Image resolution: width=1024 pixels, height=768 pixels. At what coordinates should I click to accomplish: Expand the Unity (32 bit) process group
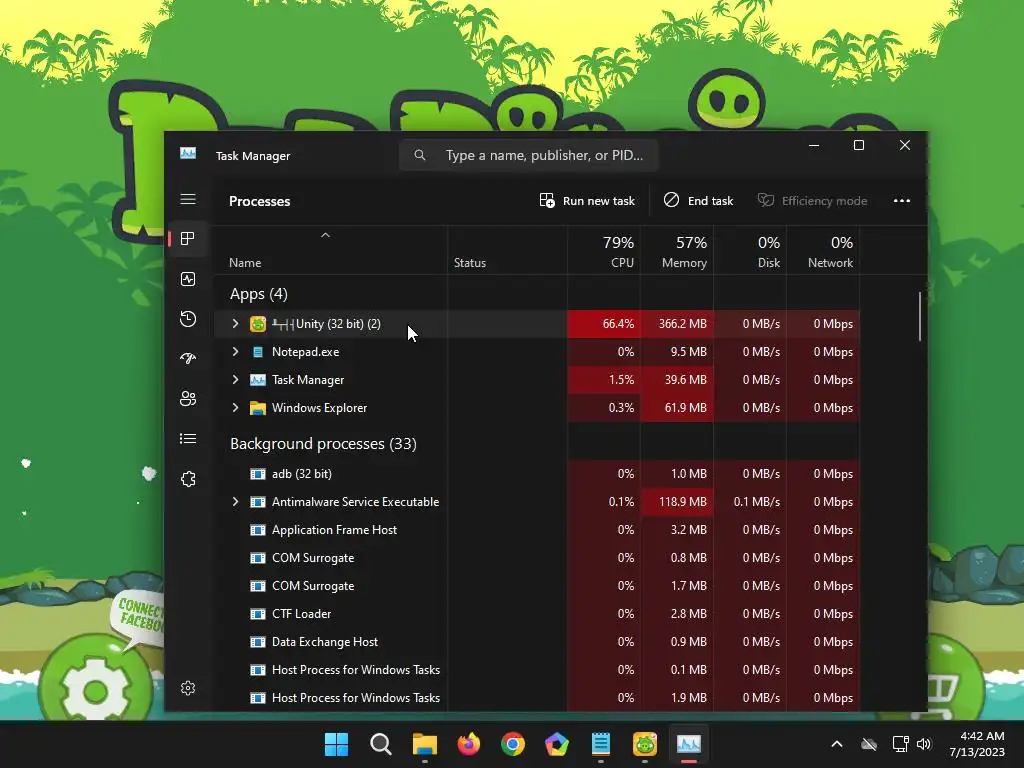[x=235, y=324]
